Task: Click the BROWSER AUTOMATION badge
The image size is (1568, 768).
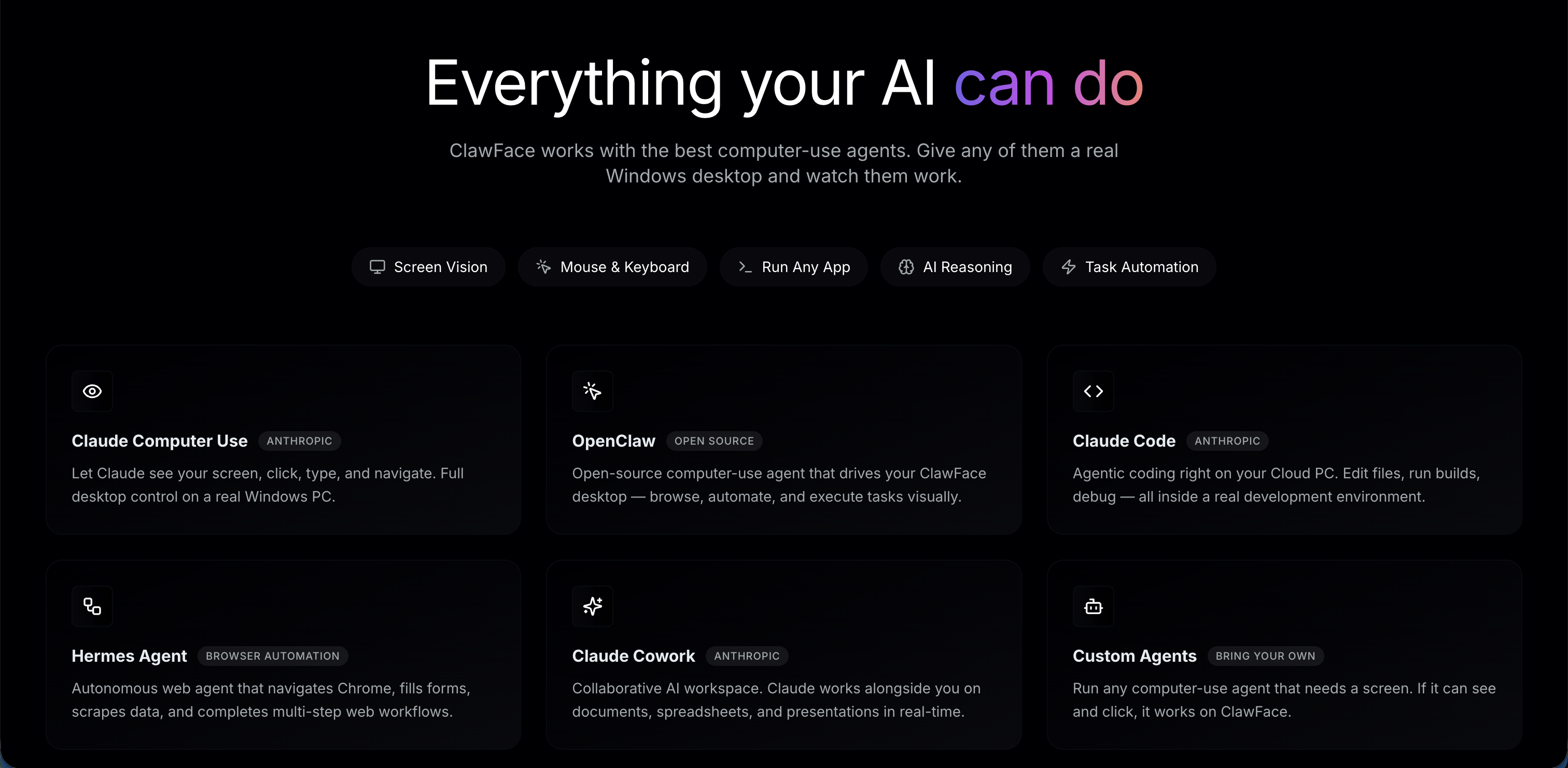Action: click(272, 656)
